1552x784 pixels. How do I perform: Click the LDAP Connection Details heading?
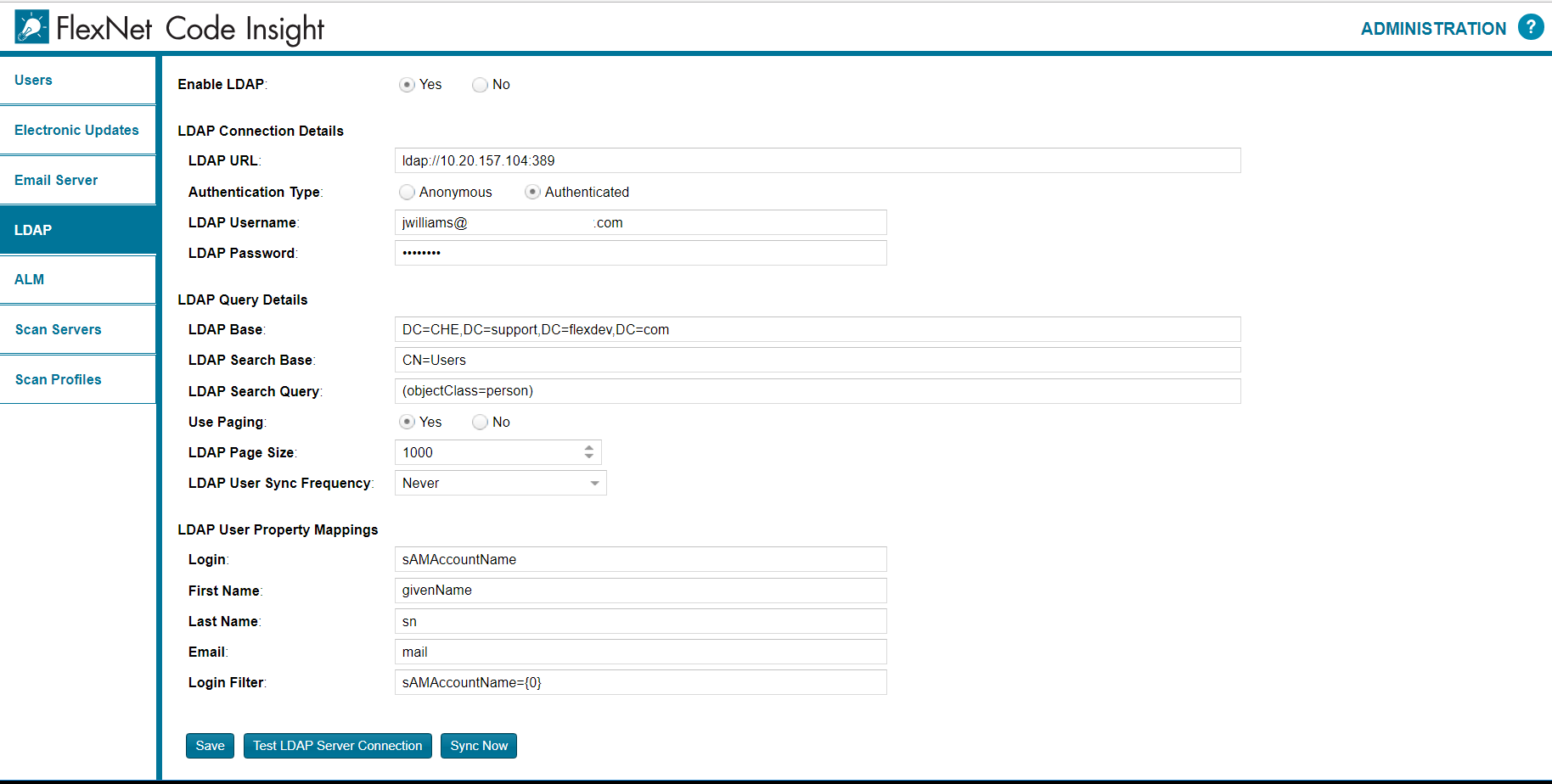261,131
